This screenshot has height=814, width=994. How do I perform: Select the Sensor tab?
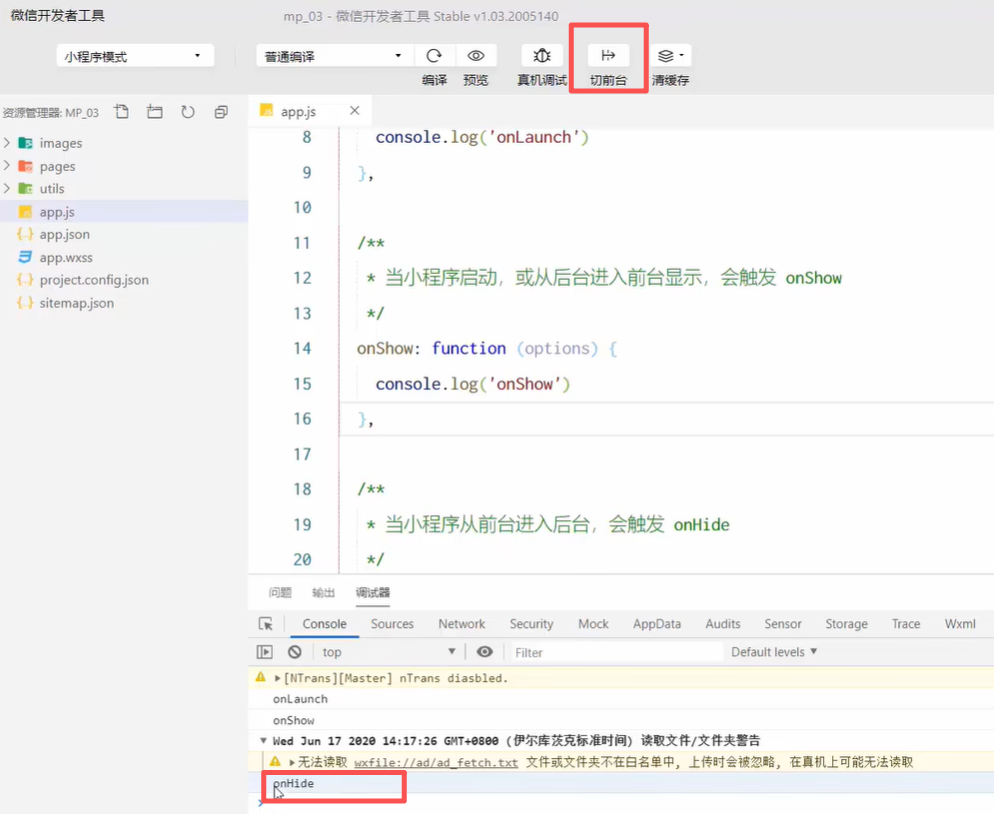pyautogui.click(x=783, y=624)
